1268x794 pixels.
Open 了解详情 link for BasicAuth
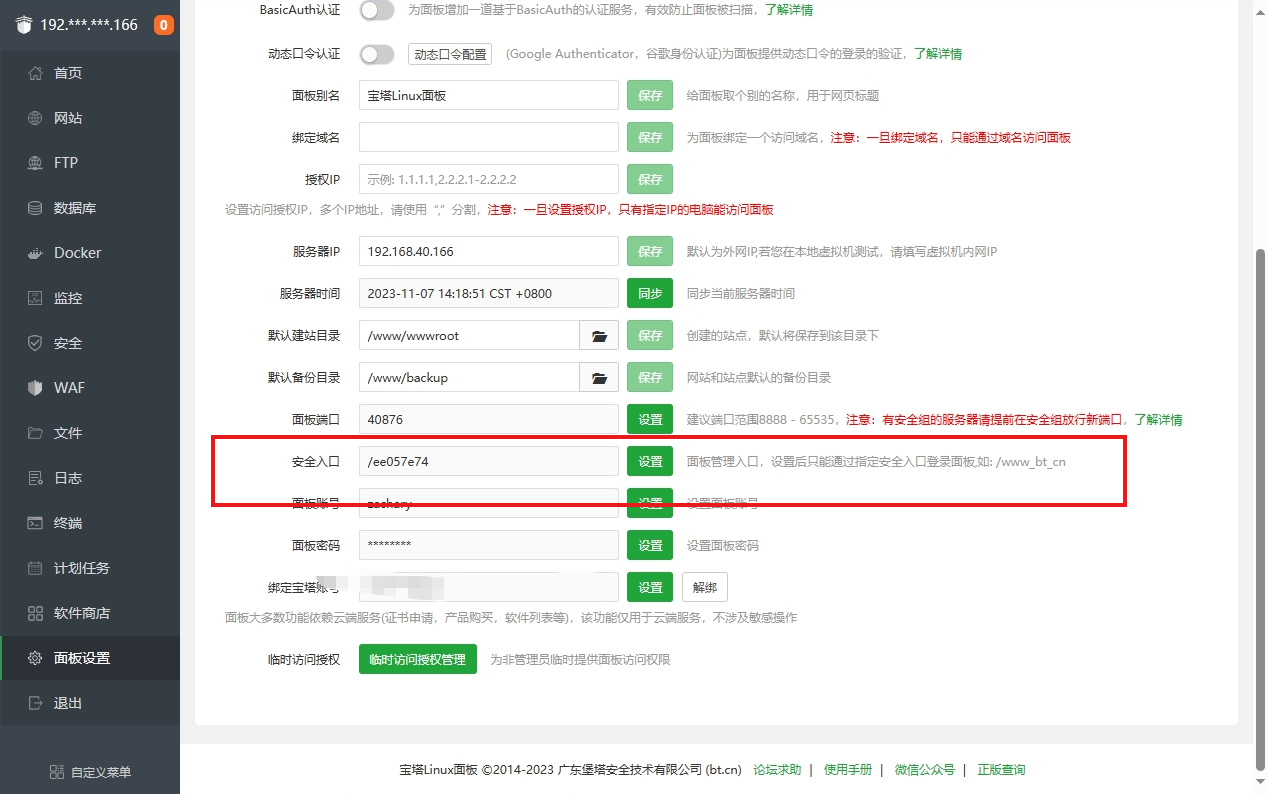789,10
